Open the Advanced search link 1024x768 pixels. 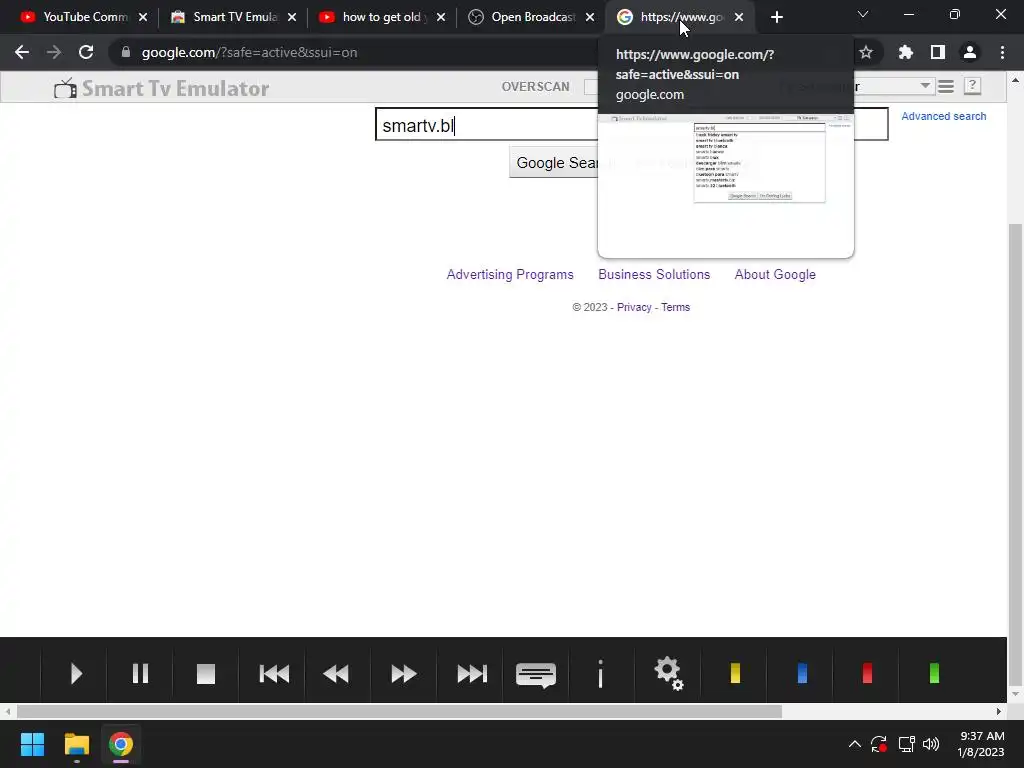pyautogui.click(x=944, y=116)
